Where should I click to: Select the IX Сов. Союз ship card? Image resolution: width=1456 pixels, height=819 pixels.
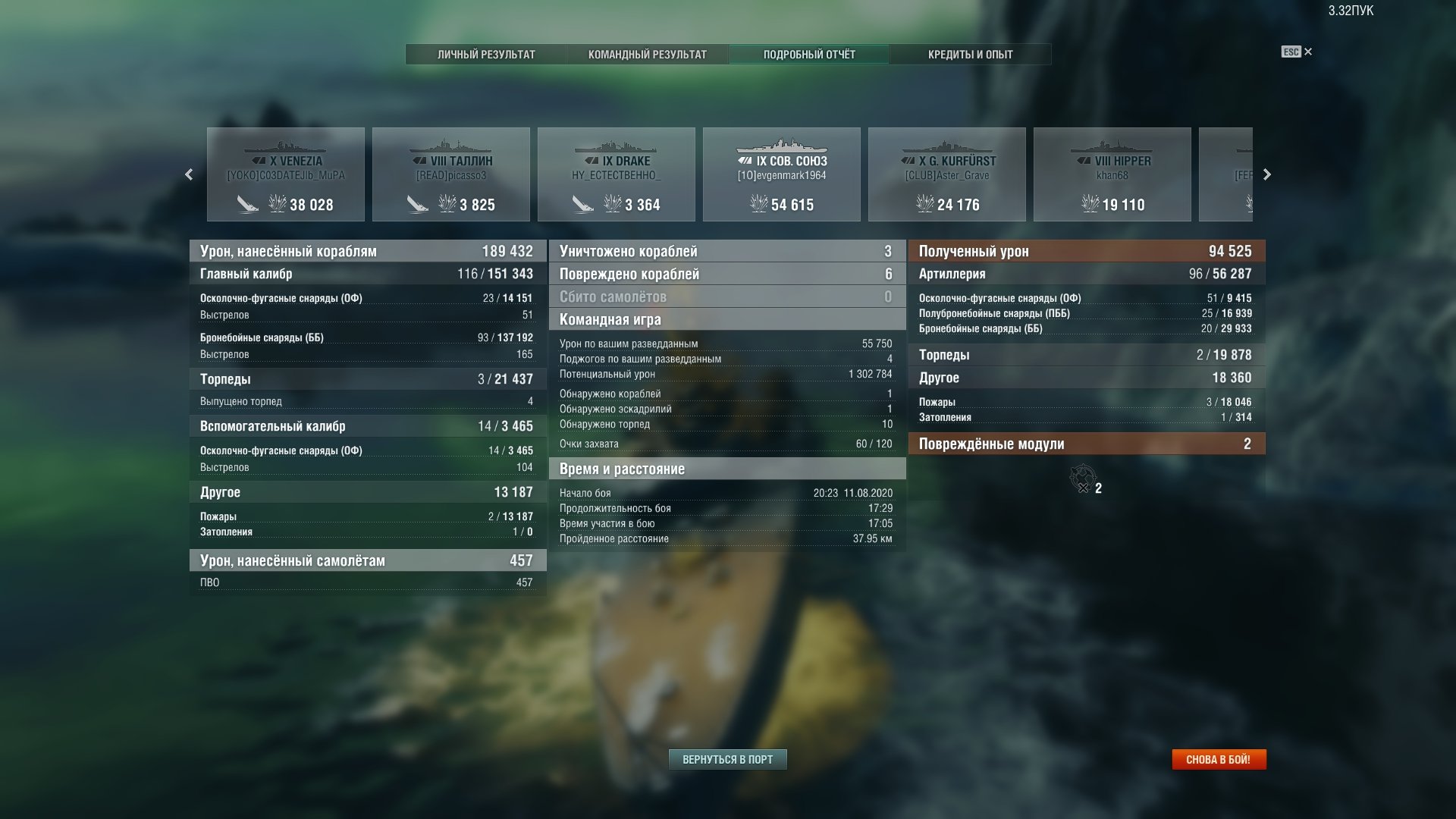[x=781, y=174]
